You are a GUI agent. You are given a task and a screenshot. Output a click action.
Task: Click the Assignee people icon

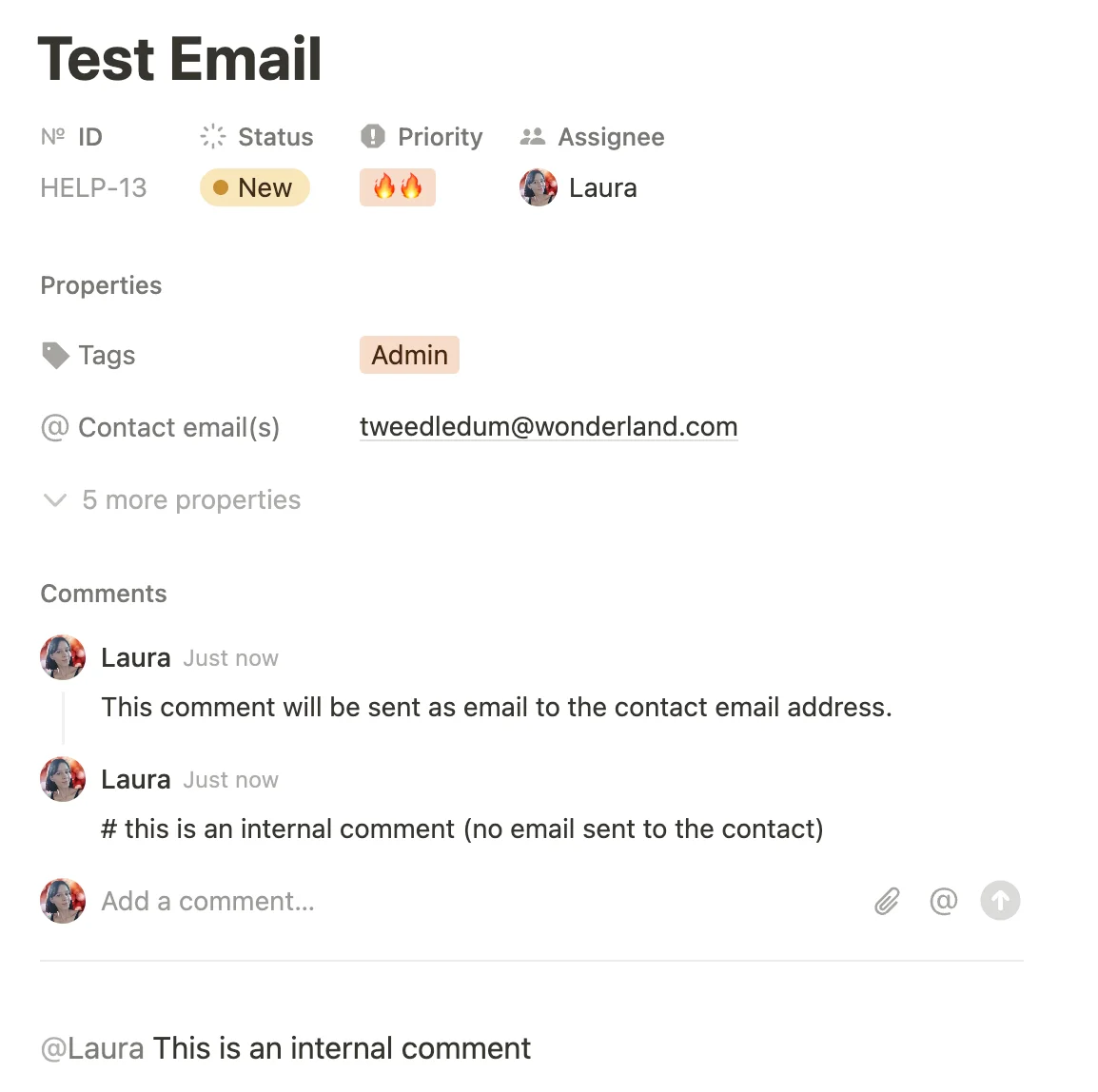pyautogui.click(x=533, y=137)
